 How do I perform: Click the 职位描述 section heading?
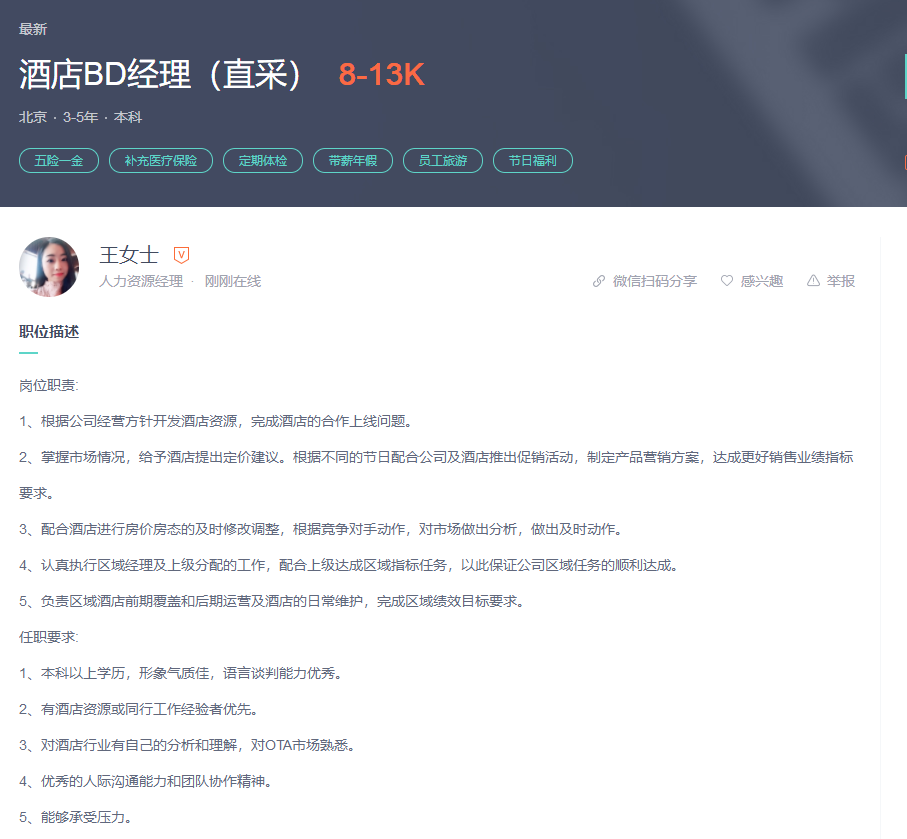click(x=49, y=332)
